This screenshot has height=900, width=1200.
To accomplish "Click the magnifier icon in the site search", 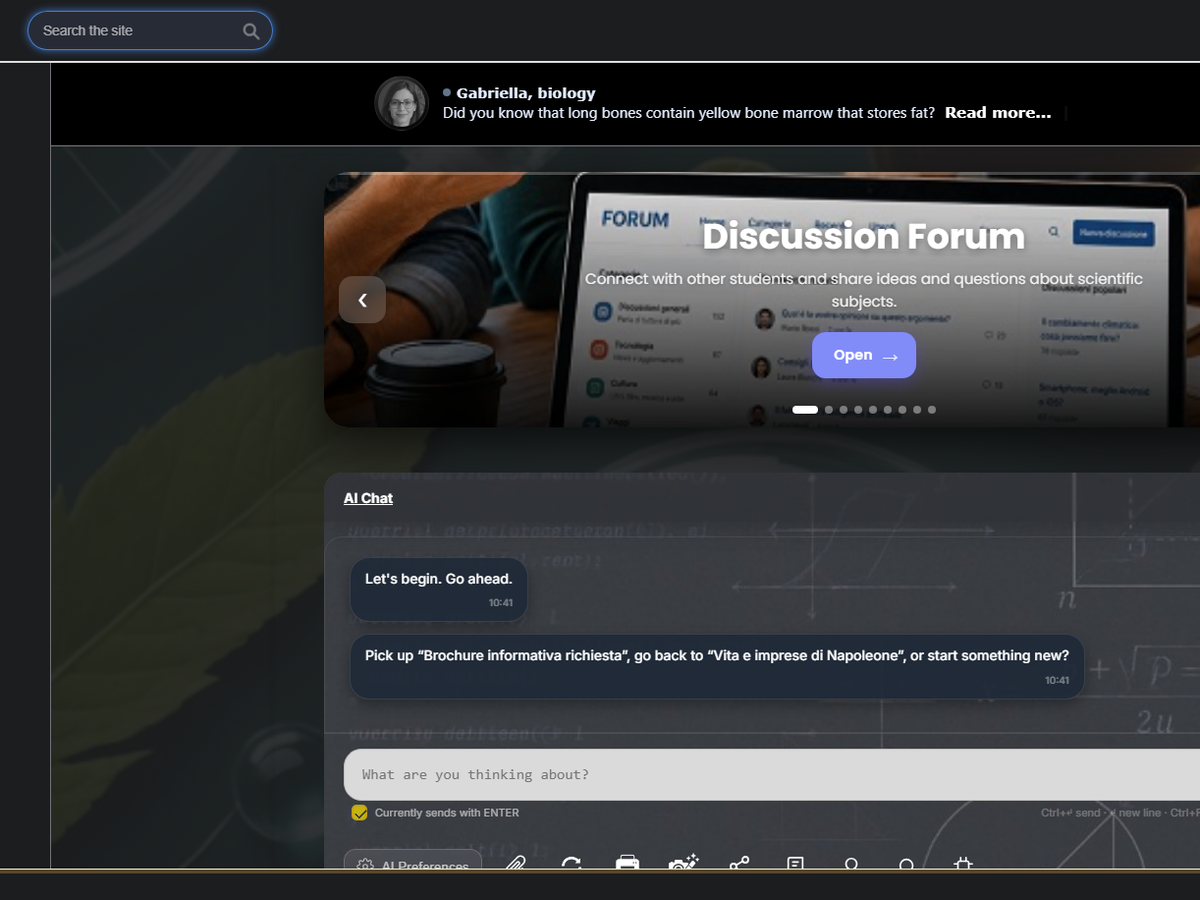I will tap(251, 31).
